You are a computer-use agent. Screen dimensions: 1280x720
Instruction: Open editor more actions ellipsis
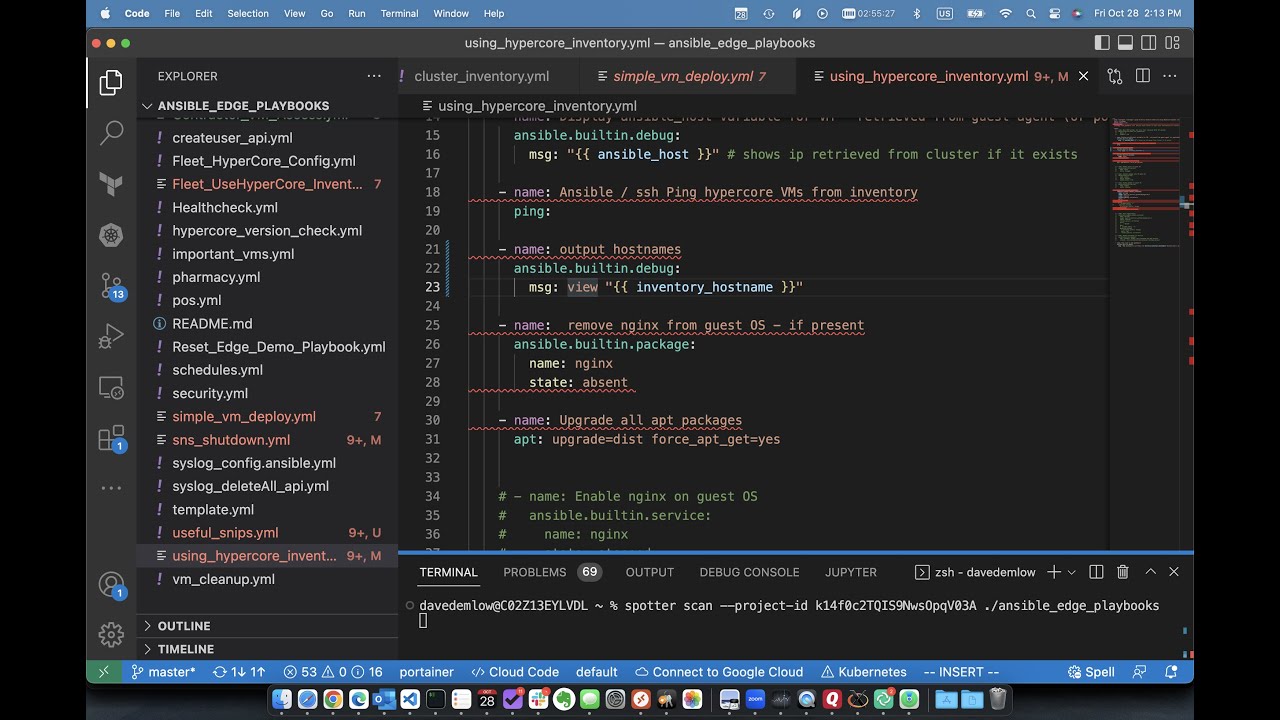tap(1170, 76)
